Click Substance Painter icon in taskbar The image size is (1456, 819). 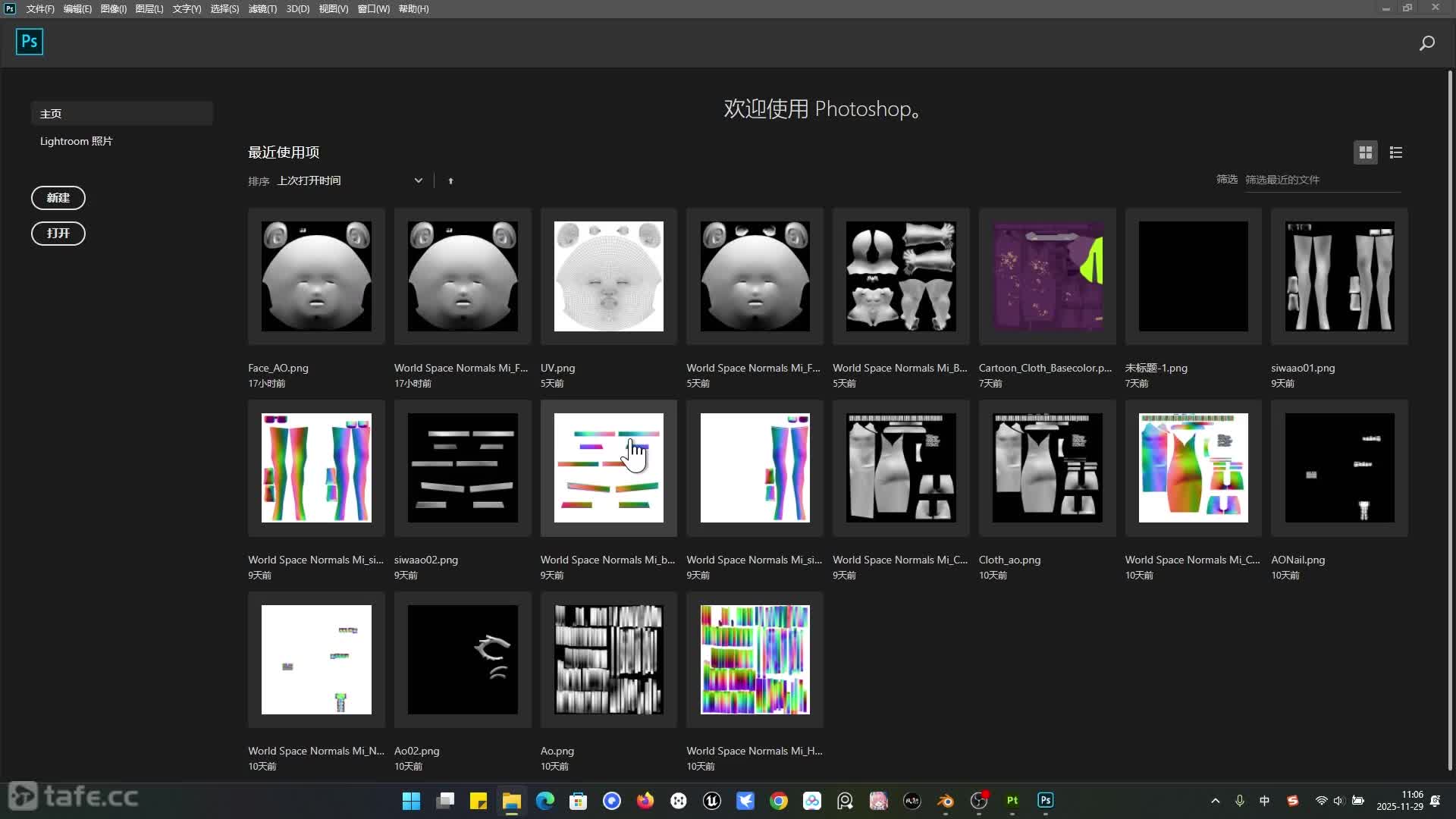[1012, 801]
